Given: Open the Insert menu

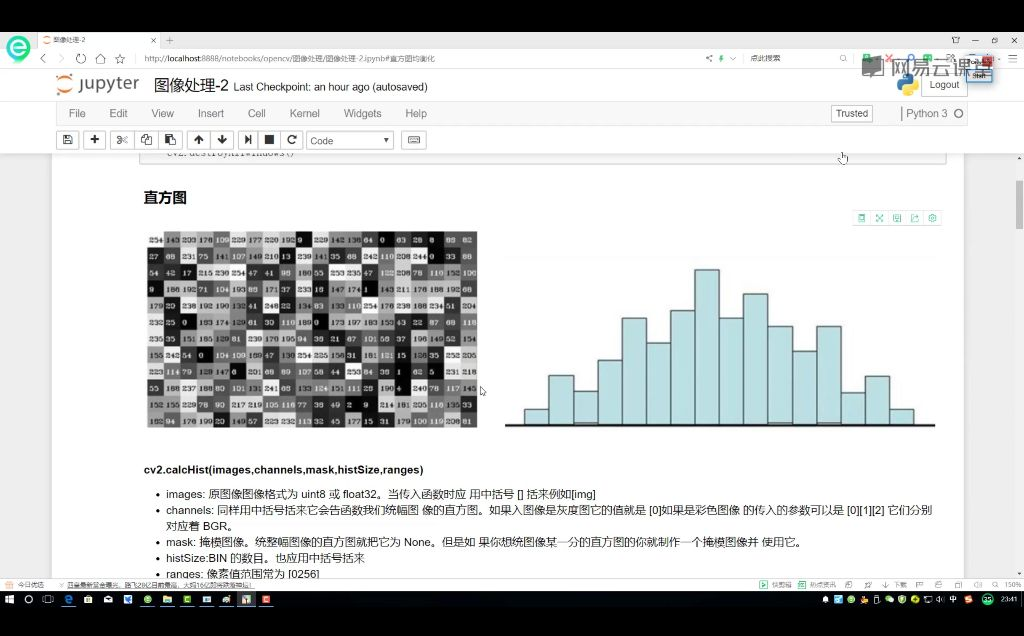Looking at the screenshot, I should [211, 113].
